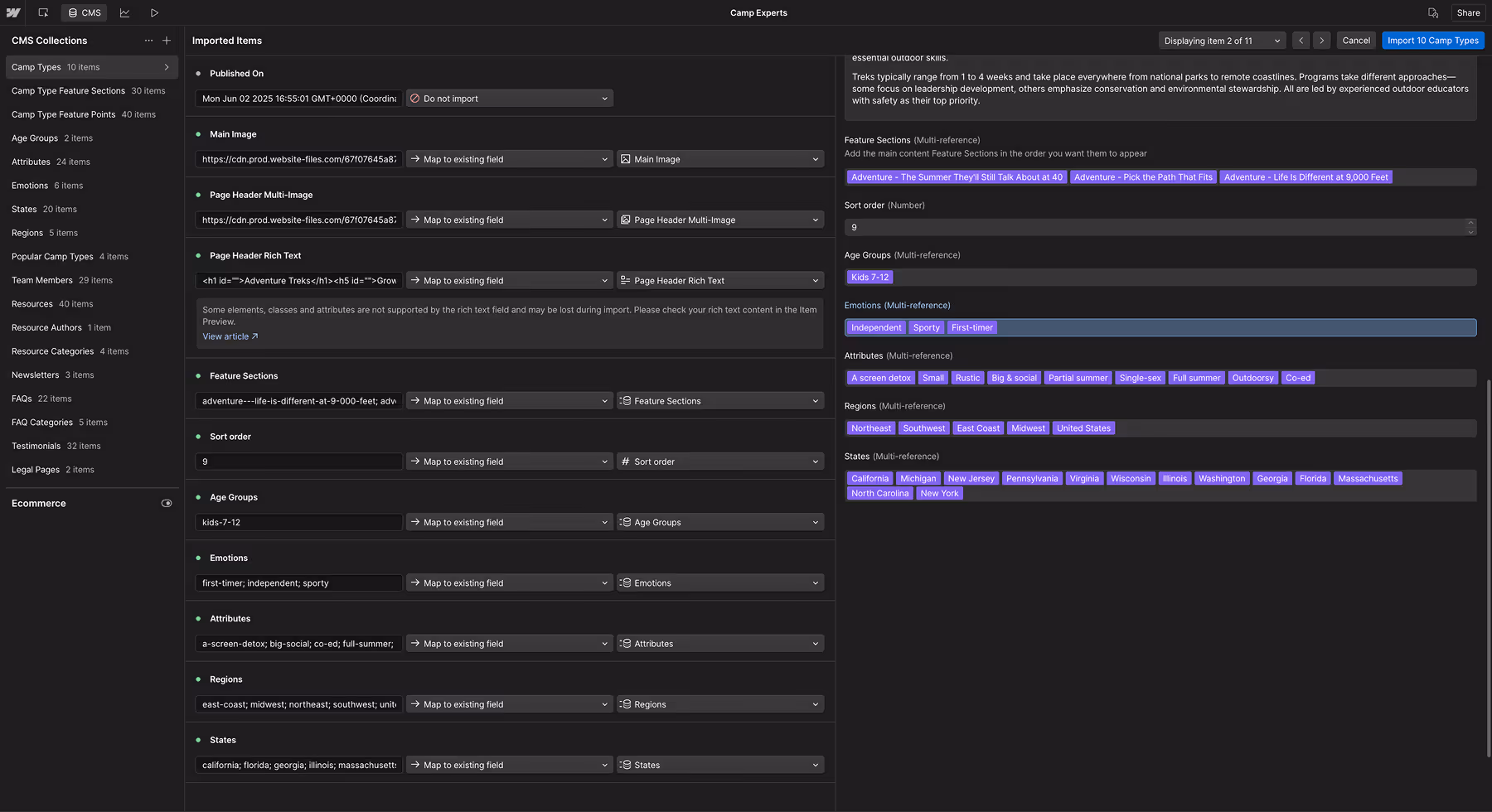Screen dimensions: 1492x812
Task: Add a new collection with the plus icon
Action: coord(167,40)
